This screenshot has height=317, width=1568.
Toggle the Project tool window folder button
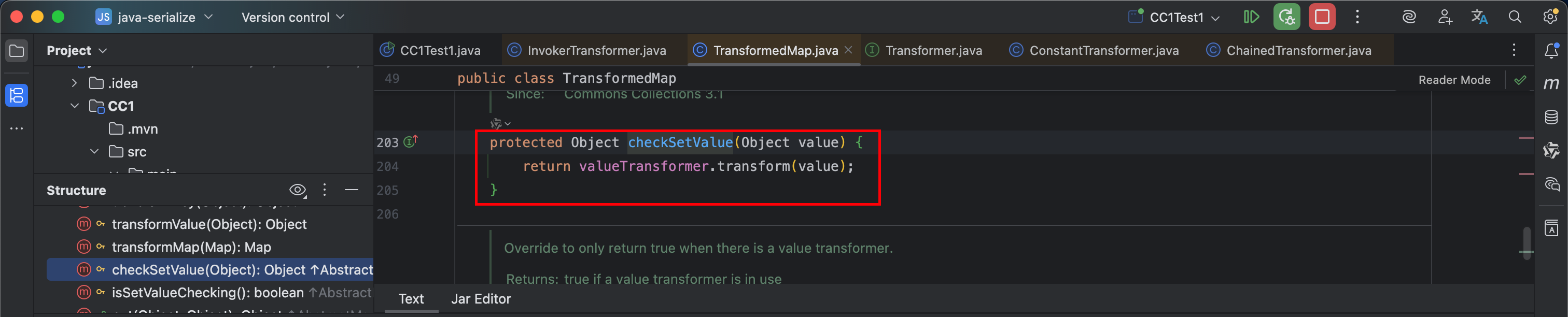coord(17,51)
